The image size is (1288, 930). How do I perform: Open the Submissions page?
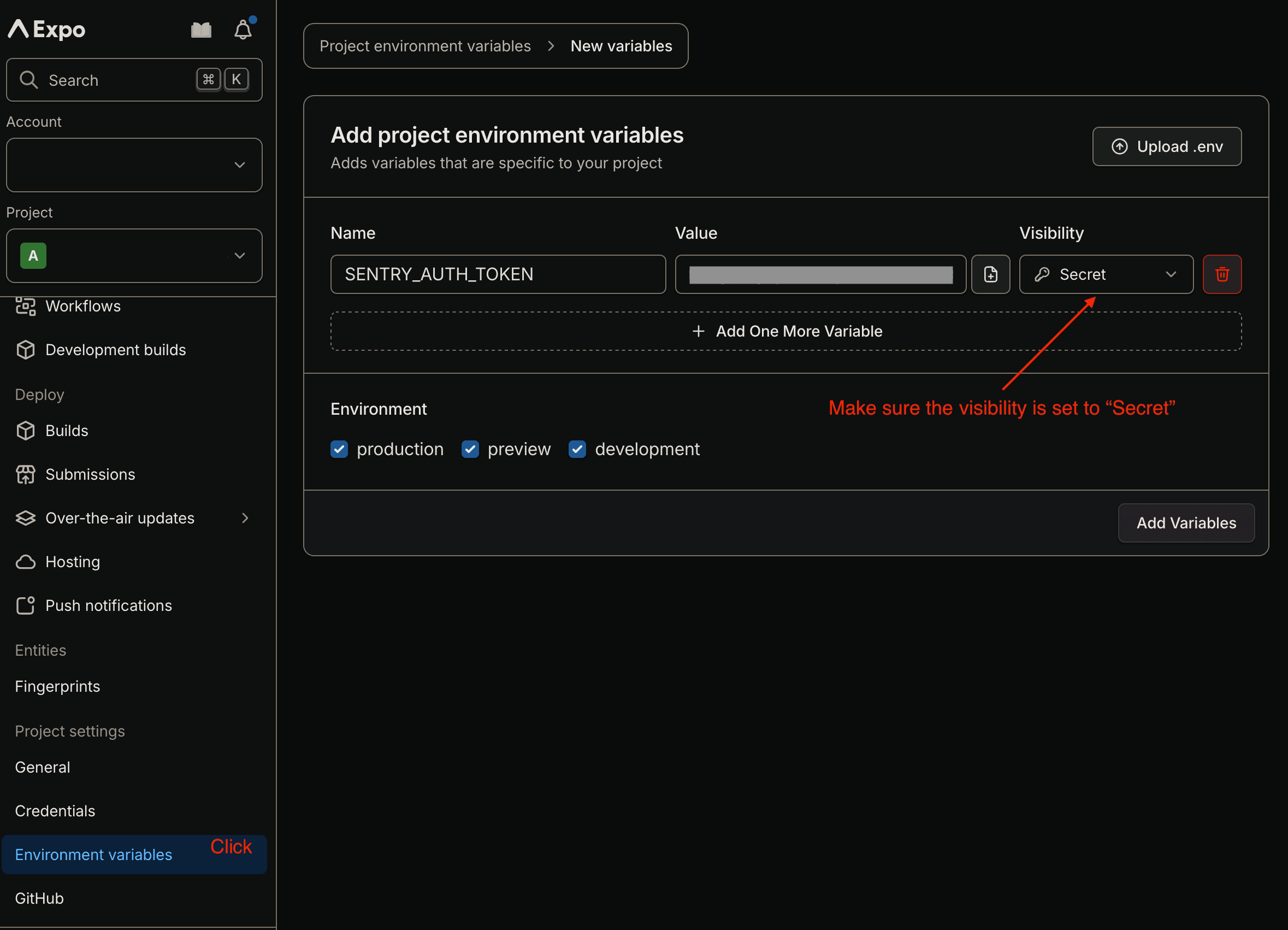(90, 474)
